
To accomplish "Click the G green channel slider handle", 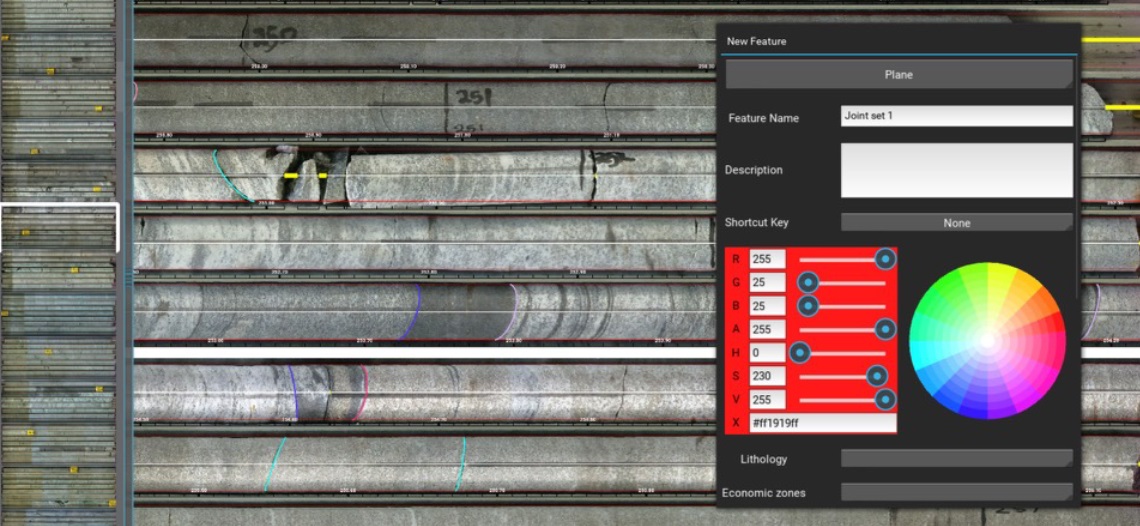I will (808, 282).
